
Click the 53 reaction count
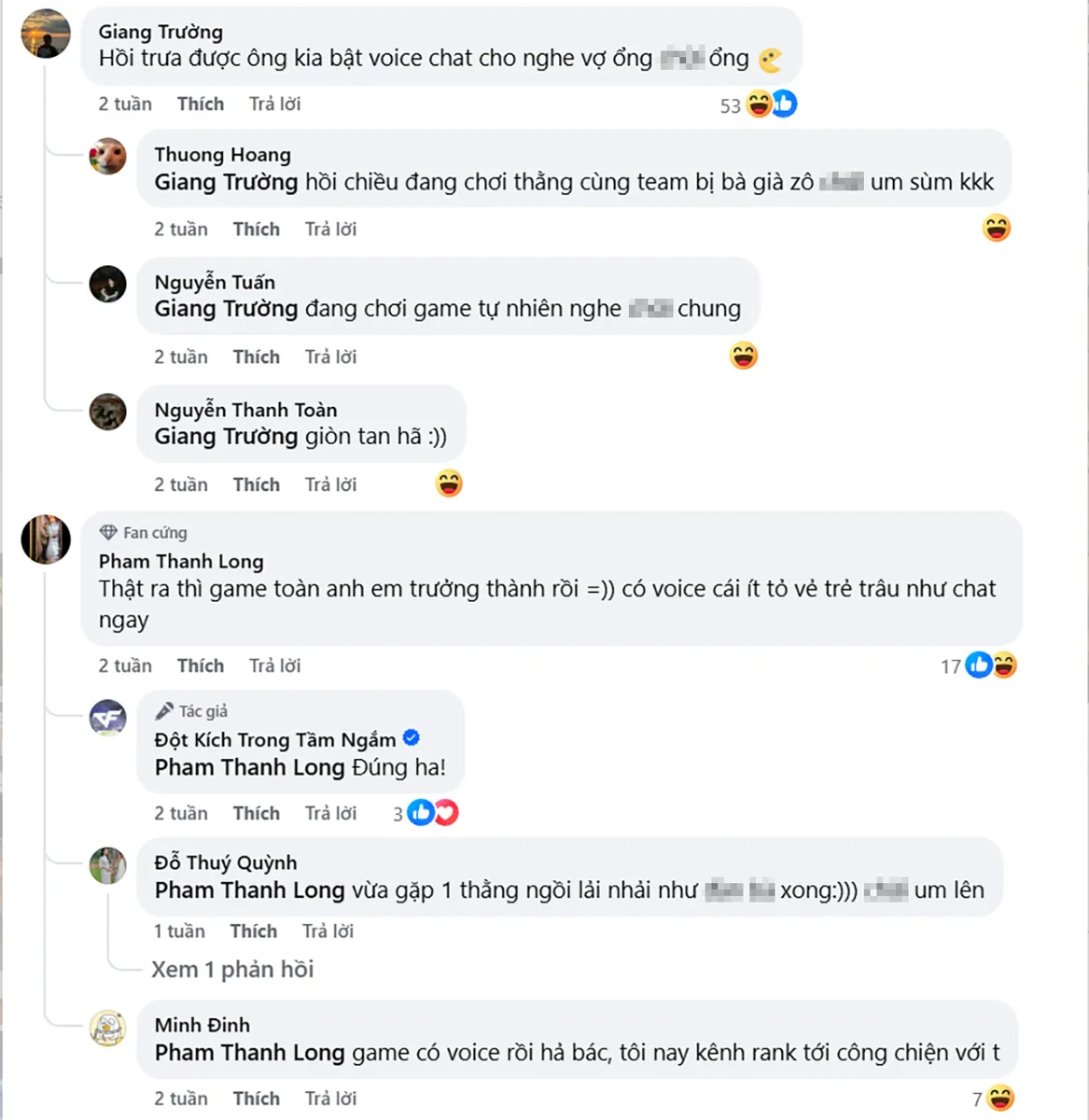(729, 105)
